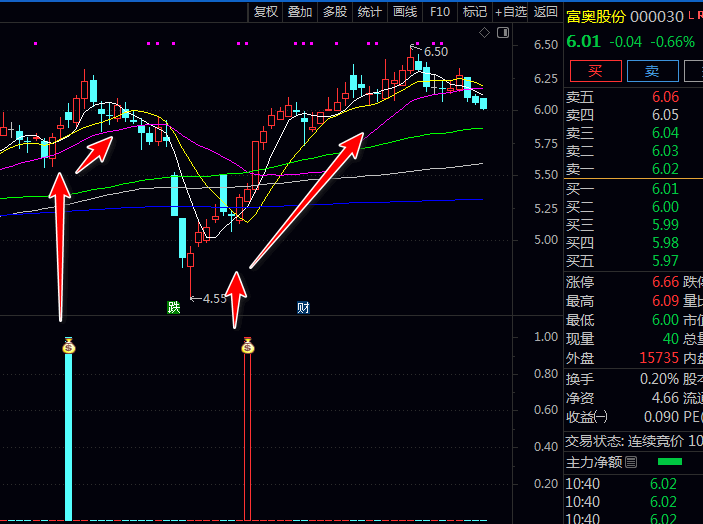Image resolution: width=703 pixels, height=524 pixels.
Task: Select 卖五 price 6.06
Action: point(665,97)
